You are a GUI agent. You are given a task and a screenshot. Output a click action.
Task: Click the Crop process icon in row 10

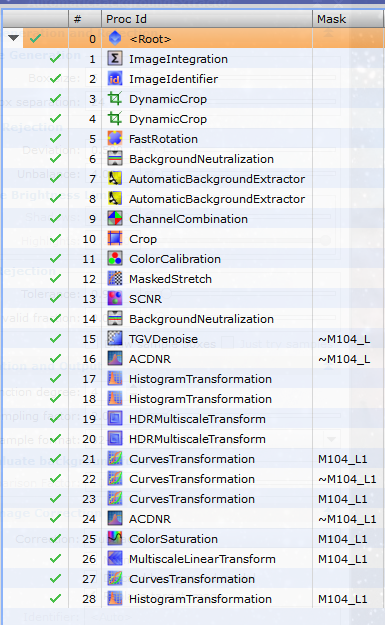point(115,239)
